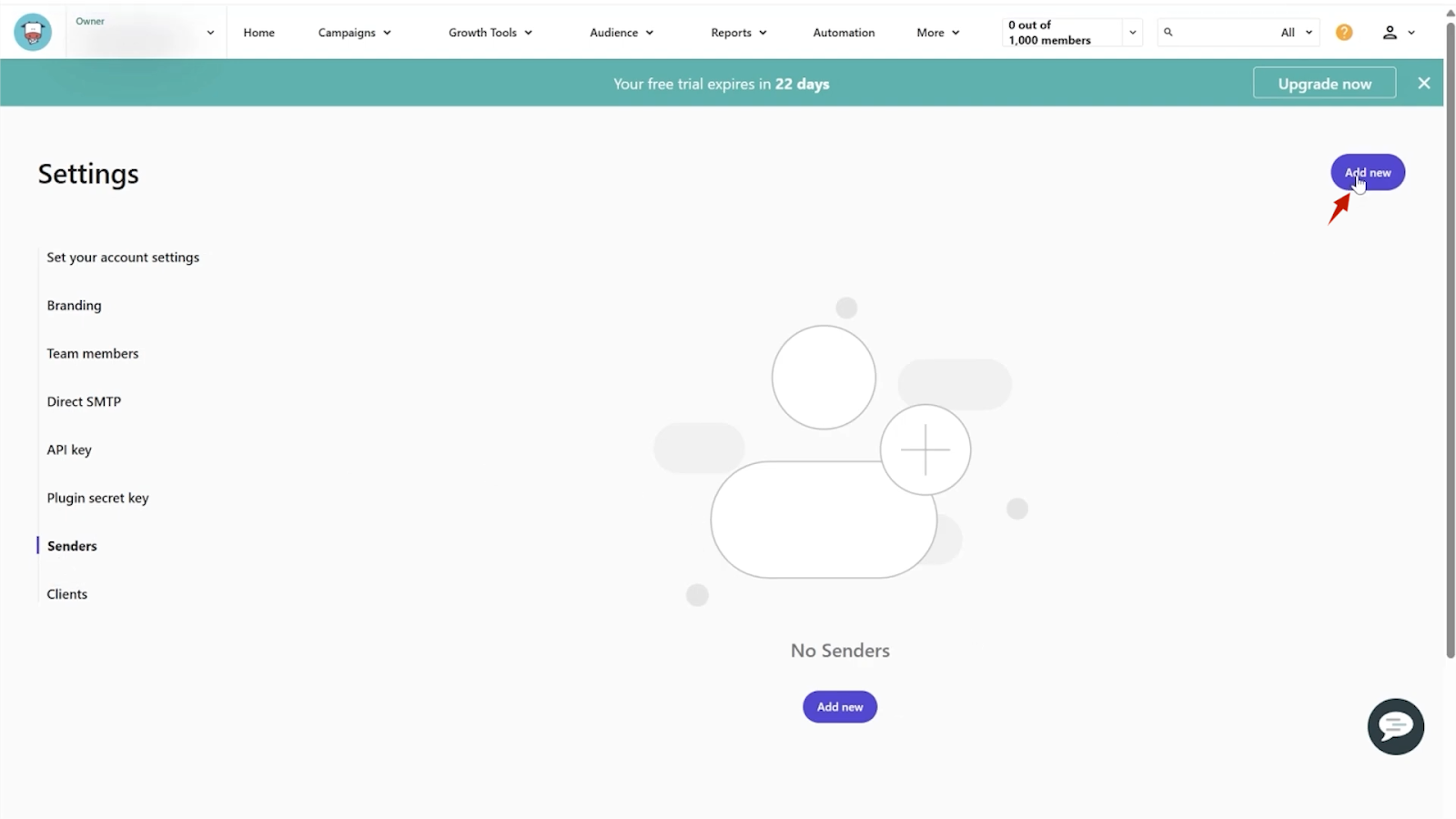Select API key in settings sidebar
Viewport: 1456px width, 819px height.
point(69,450)
